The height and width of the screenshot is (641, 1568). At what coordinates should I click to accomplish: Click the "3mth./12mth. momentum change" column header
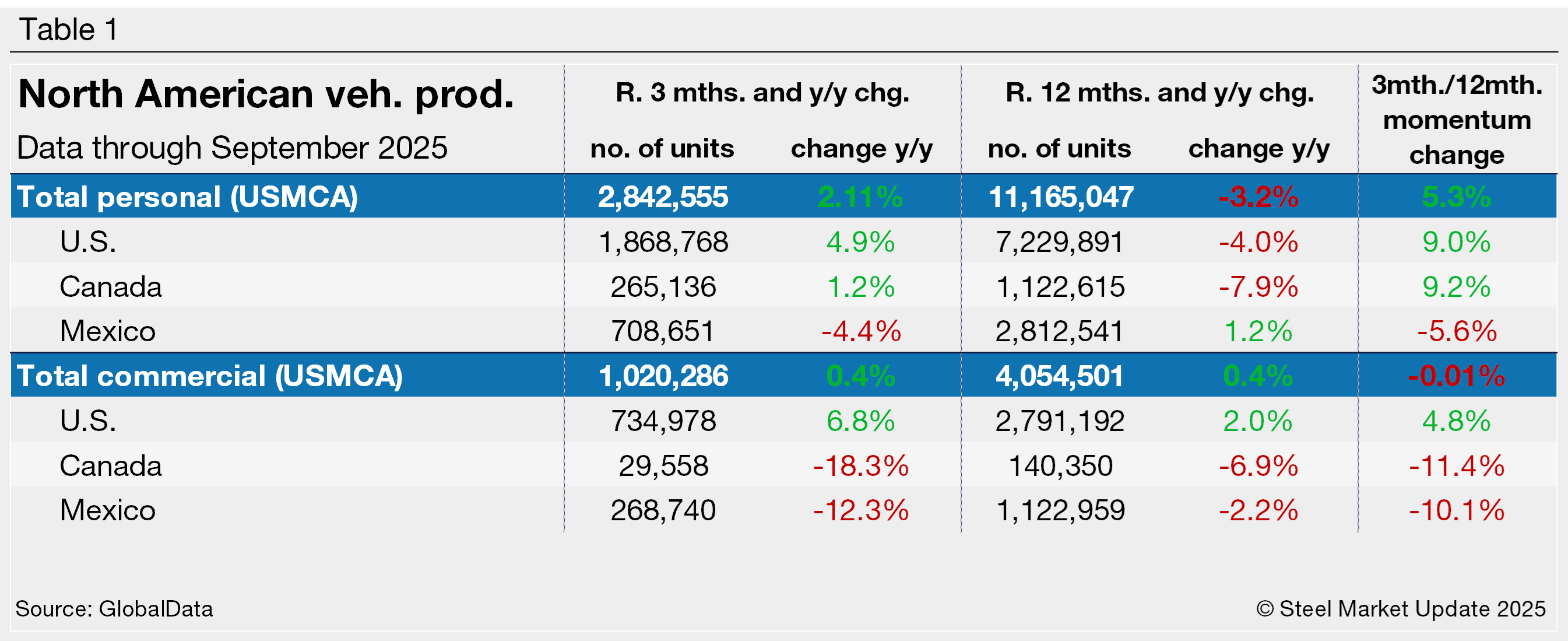pyautogui.click(x=1457, y=120)
